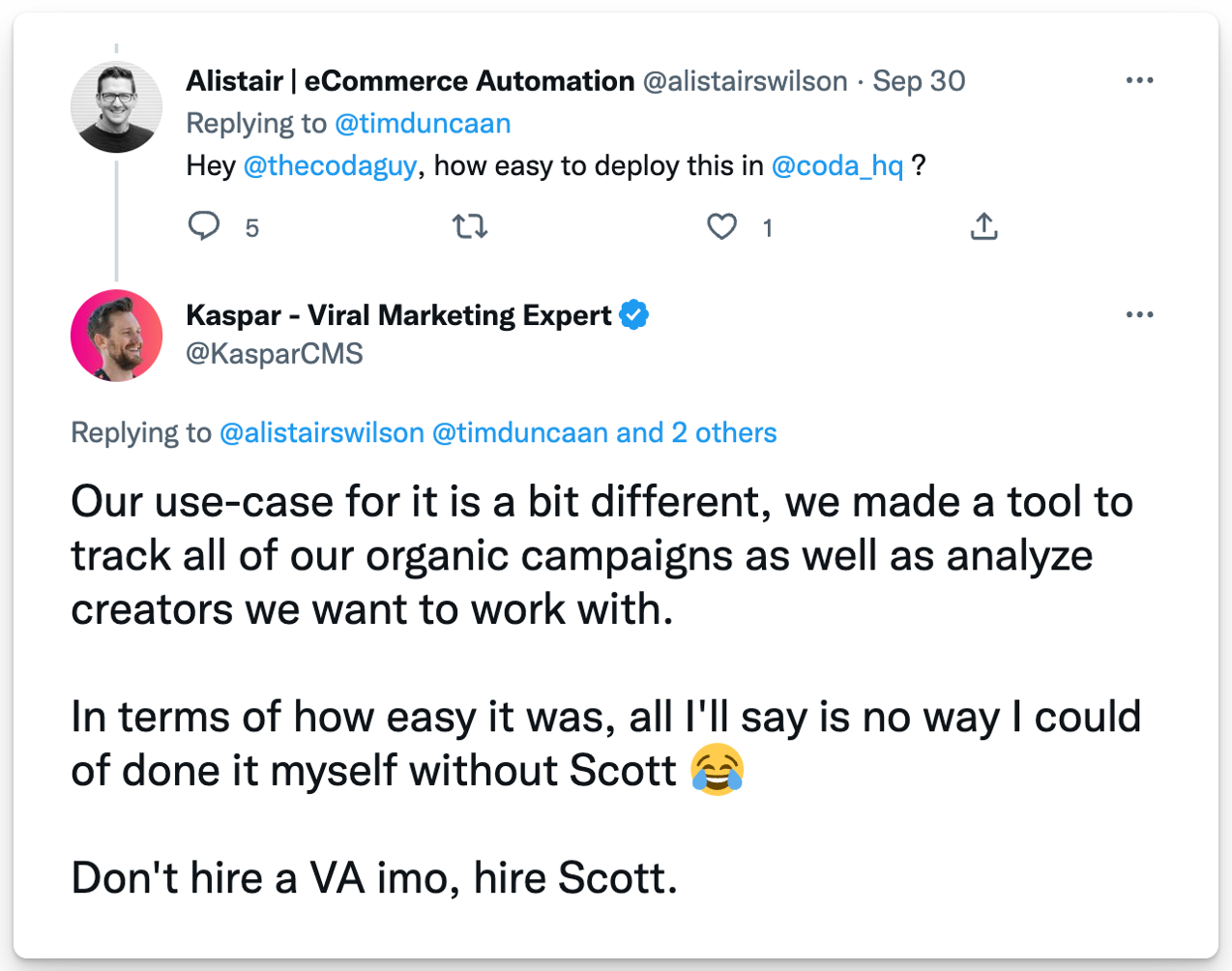Open the Sep 30 tweet timestamp
The height and width of the screenshot is (971, 1232).
point(919,81)
